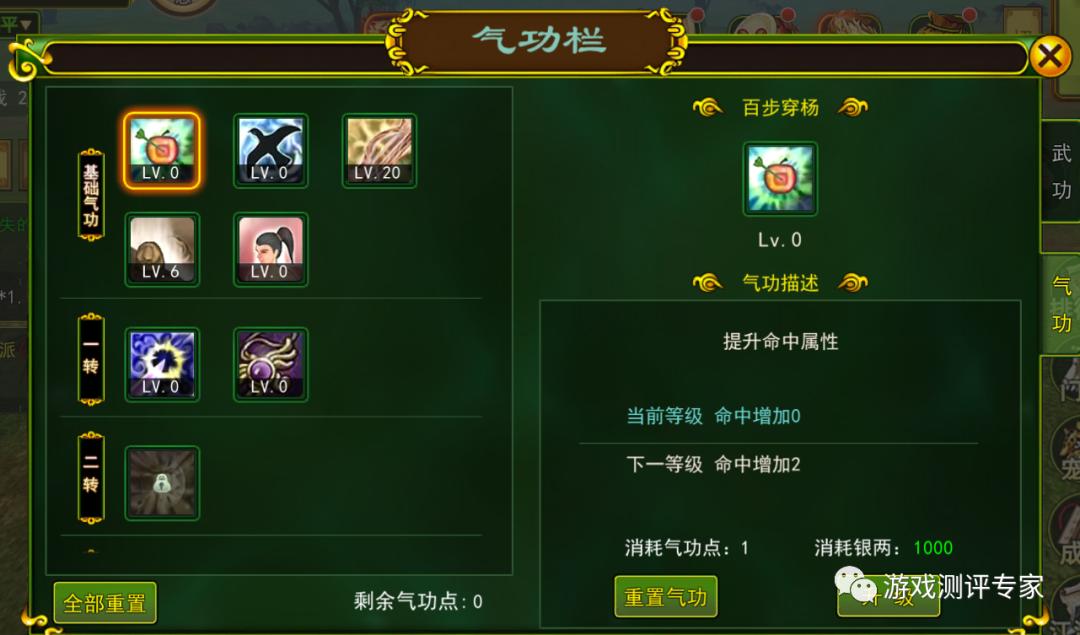Click the 重置气功 button
Viewport: 1080px width, 635px height.
(665, 597)
